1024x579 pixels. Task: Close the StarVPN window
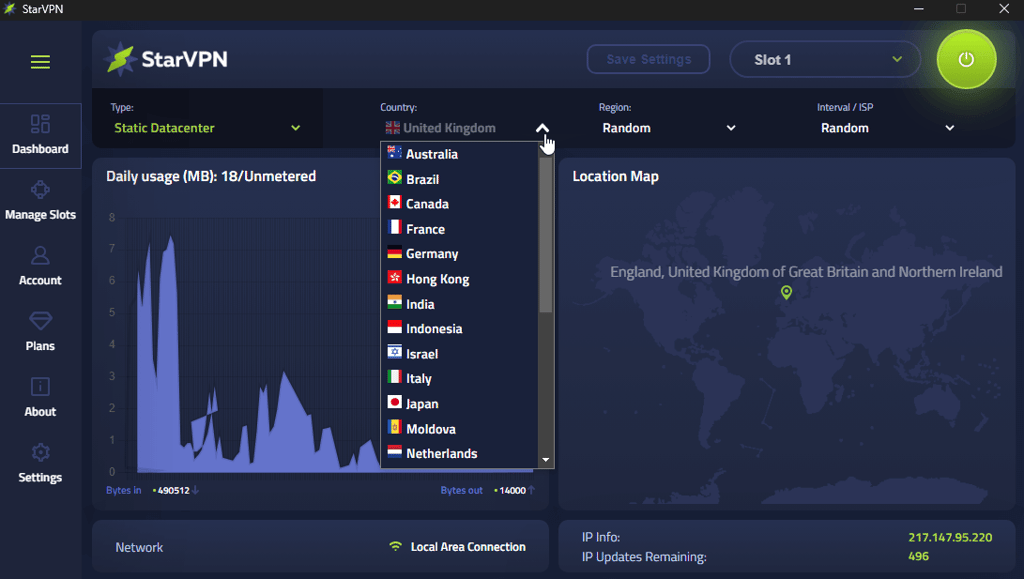[1004, 8]
